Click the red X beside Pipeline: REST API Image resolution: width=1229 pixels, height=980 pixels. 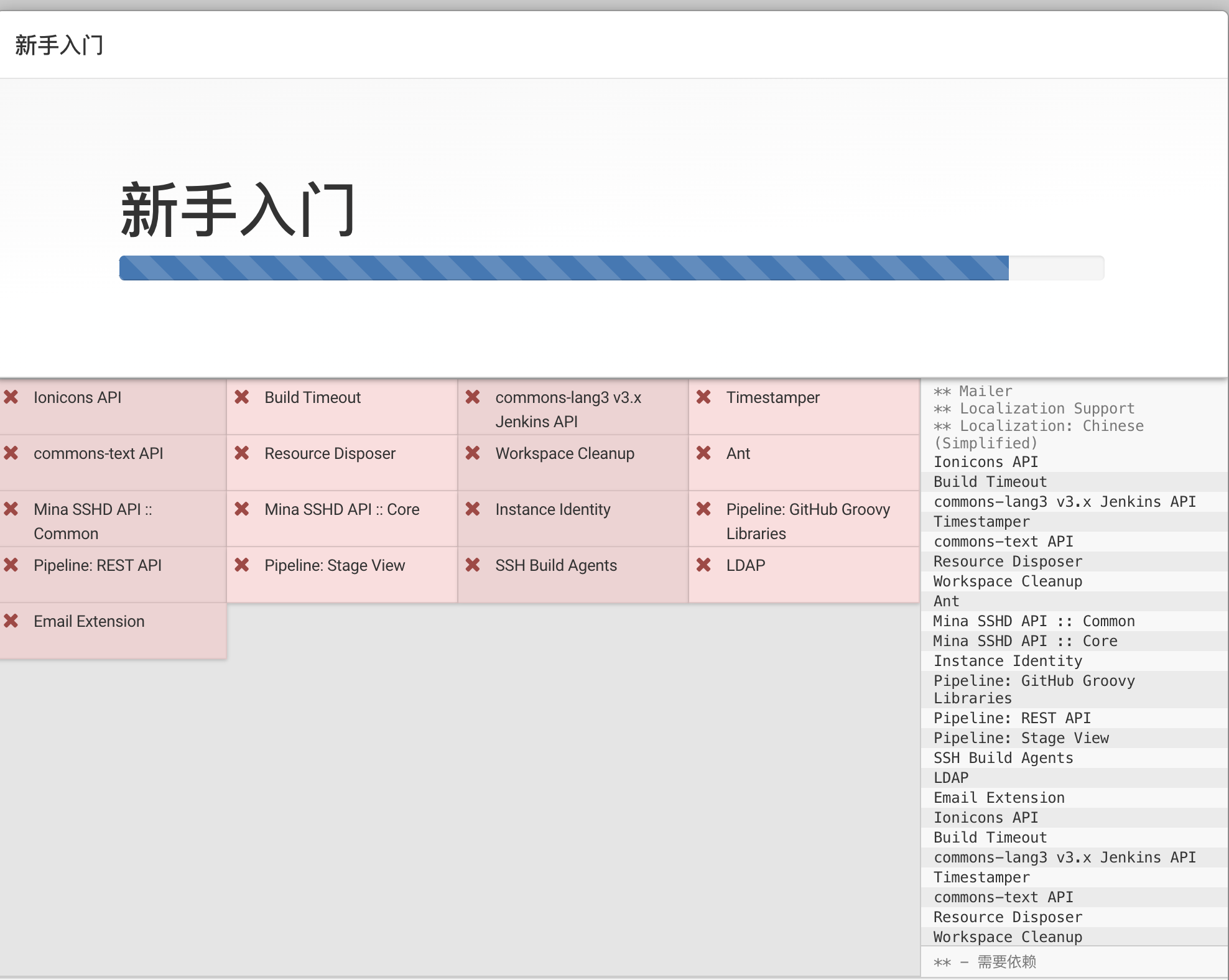coord(11,565)
